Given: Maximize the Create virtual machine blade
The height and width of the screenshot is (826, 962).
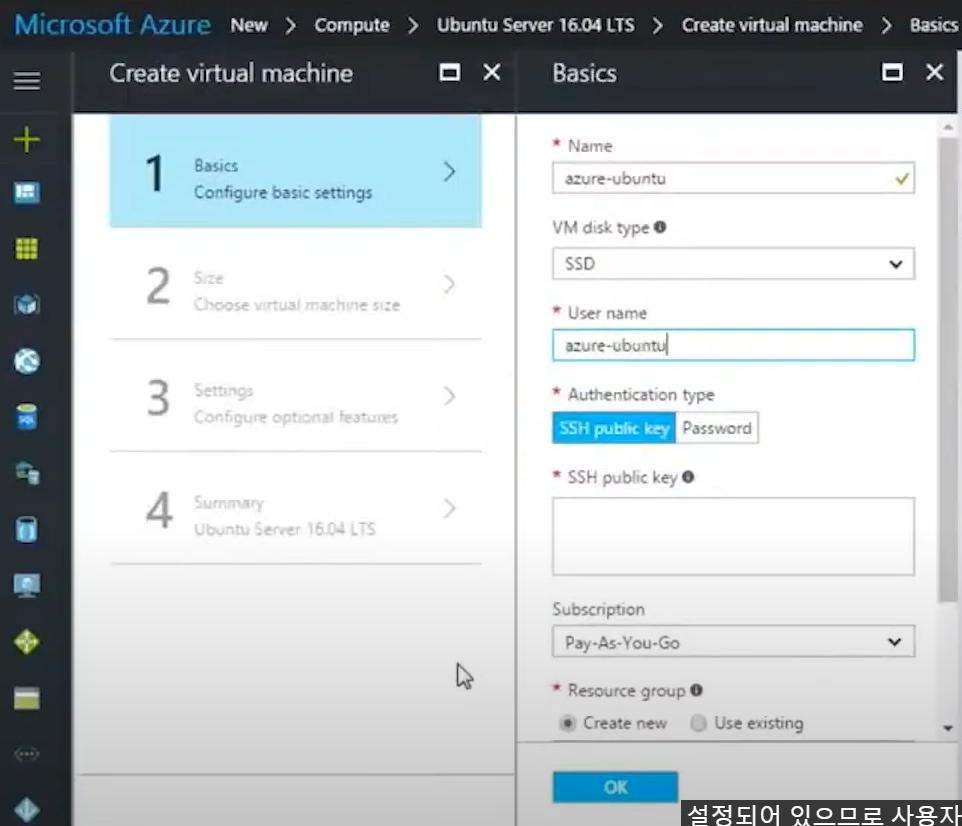Looking at the screenshot, I should [450, 72].
